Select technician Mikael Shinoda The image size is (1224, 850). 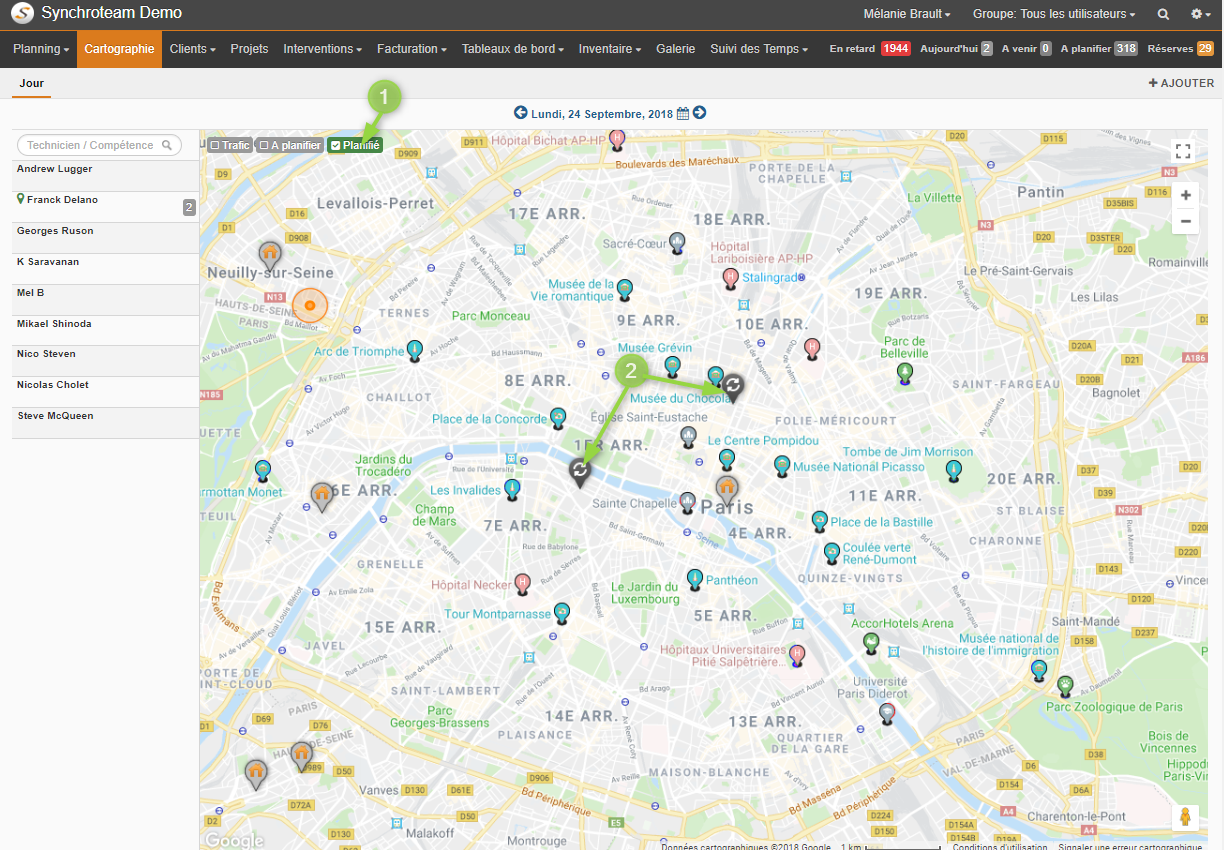point(106,331)
